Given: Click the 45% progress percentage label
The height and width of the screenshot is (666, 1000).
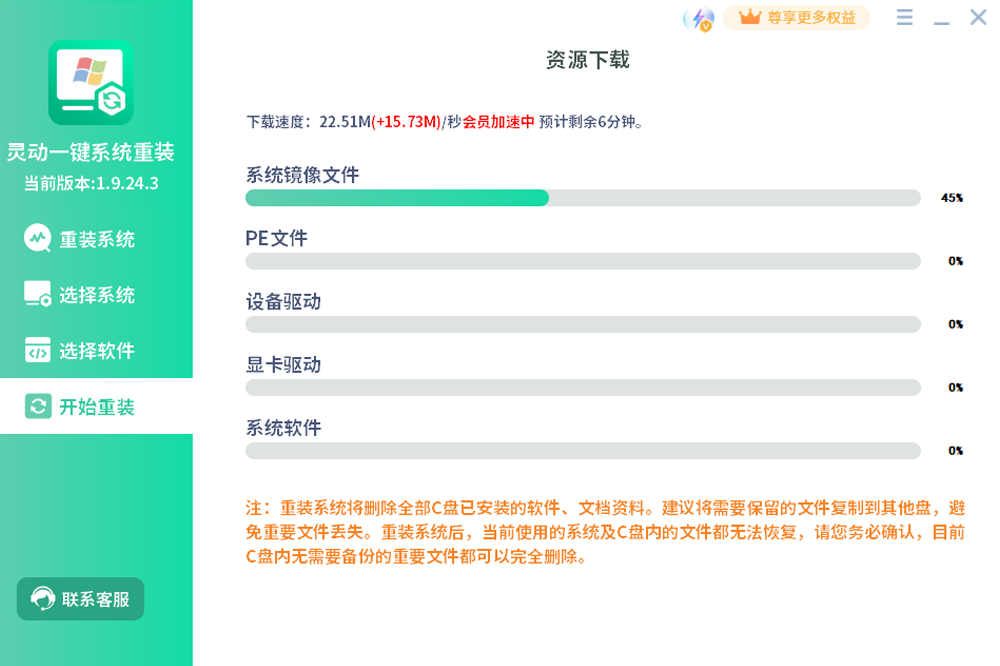Looking at the screenshot, I should click(x=951, y=198).
